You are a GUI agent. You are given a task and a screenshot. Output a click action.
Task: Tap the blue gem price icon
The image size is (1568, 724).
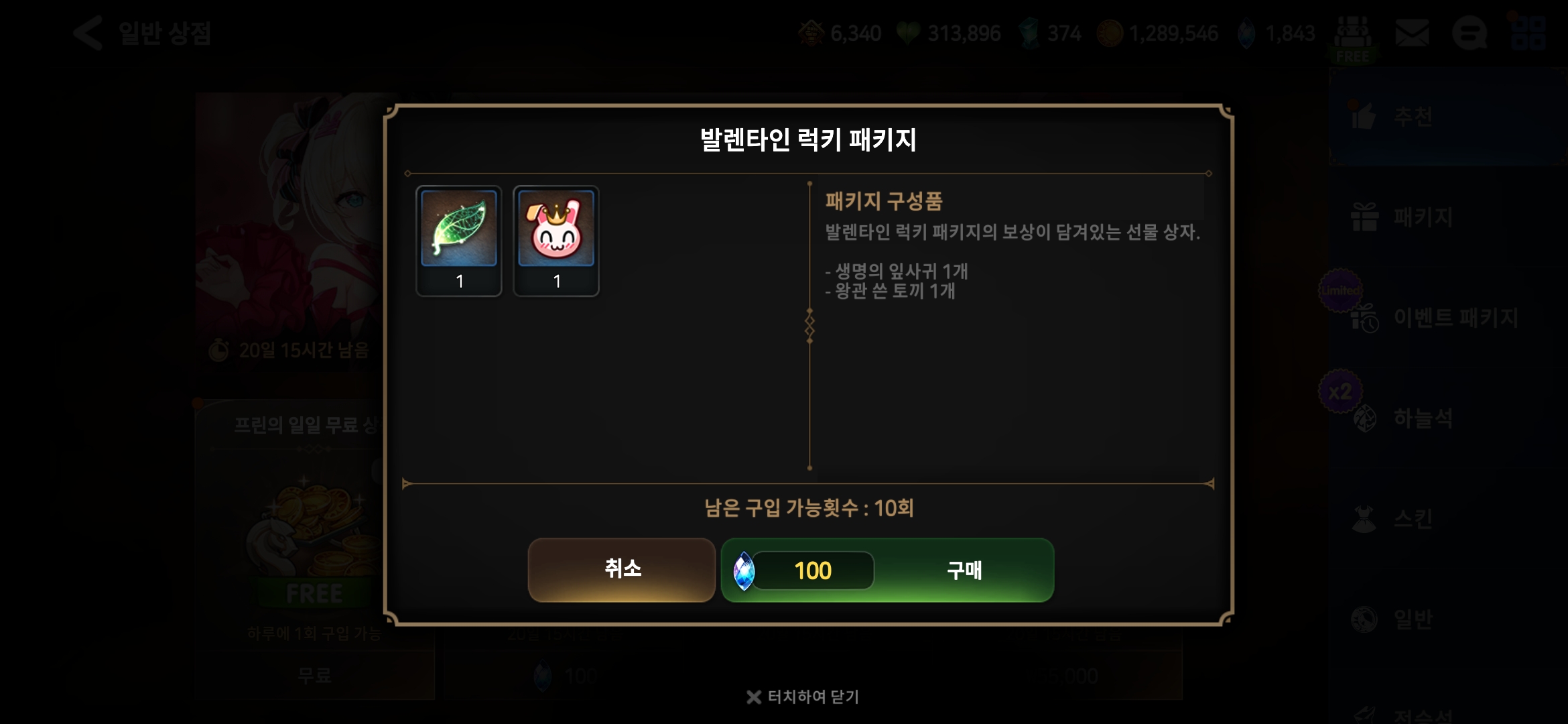click(743, 571)
